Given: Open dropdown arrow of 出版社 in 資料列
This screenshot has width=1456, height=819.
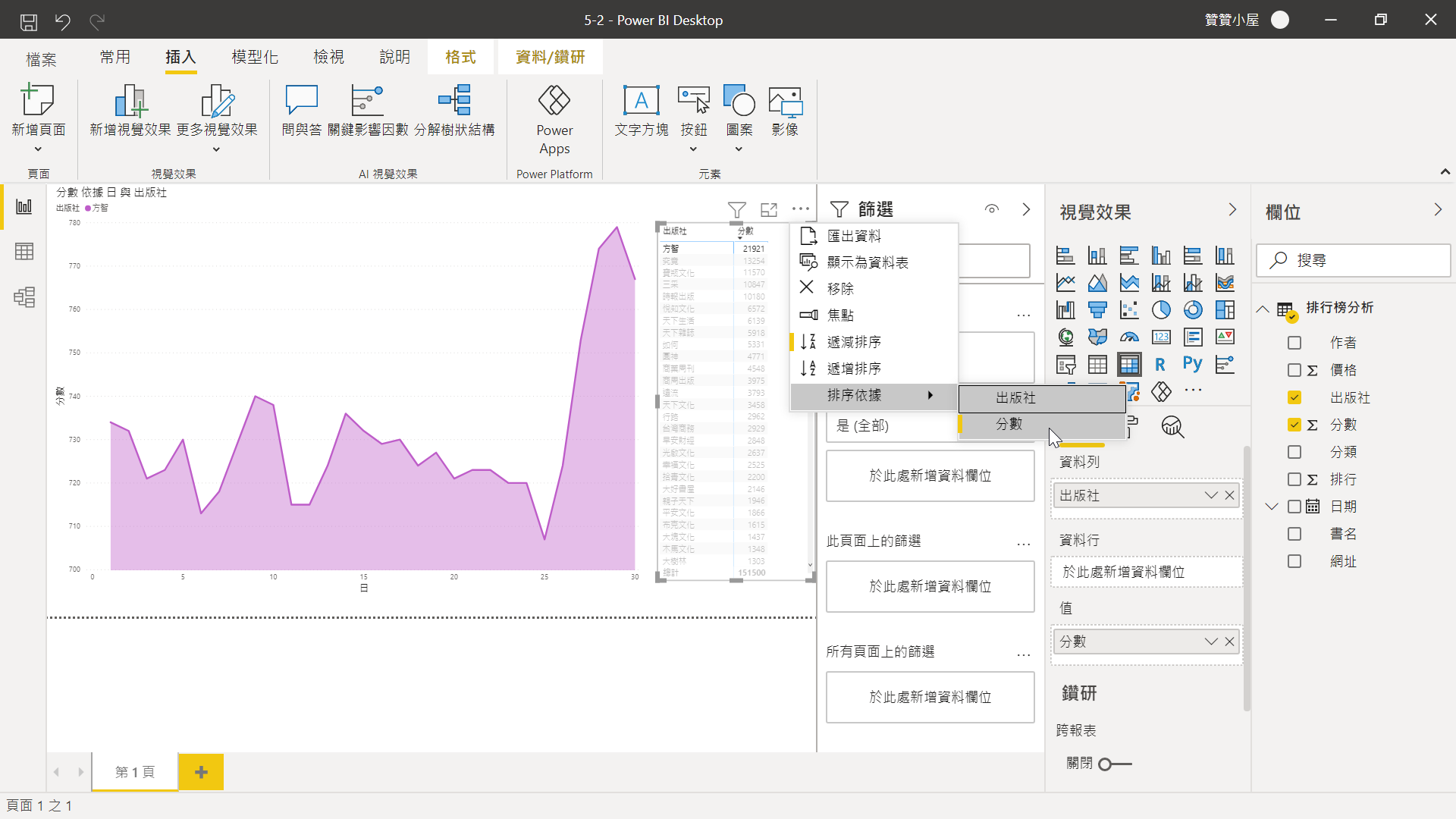Looking at the screenshot, I should tap(1211, 495).
